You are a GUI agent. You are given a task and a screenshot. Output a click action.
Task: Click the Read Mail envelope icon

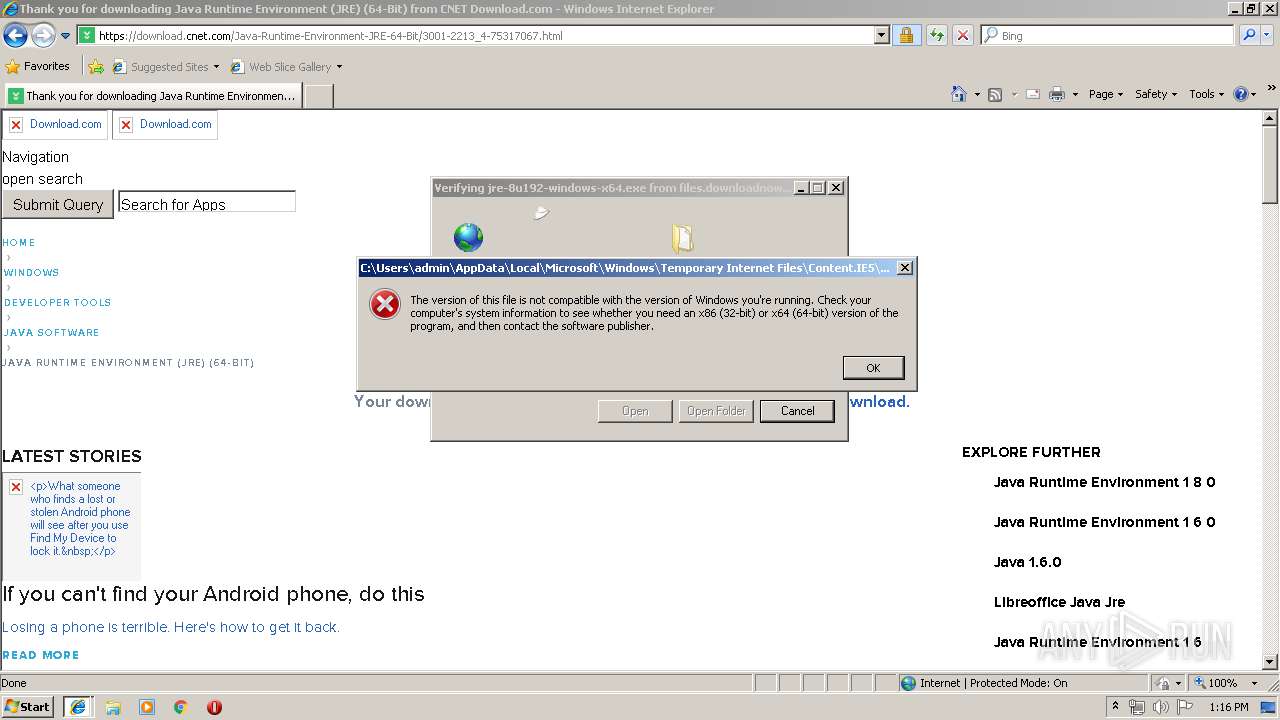click(1032, 94)
